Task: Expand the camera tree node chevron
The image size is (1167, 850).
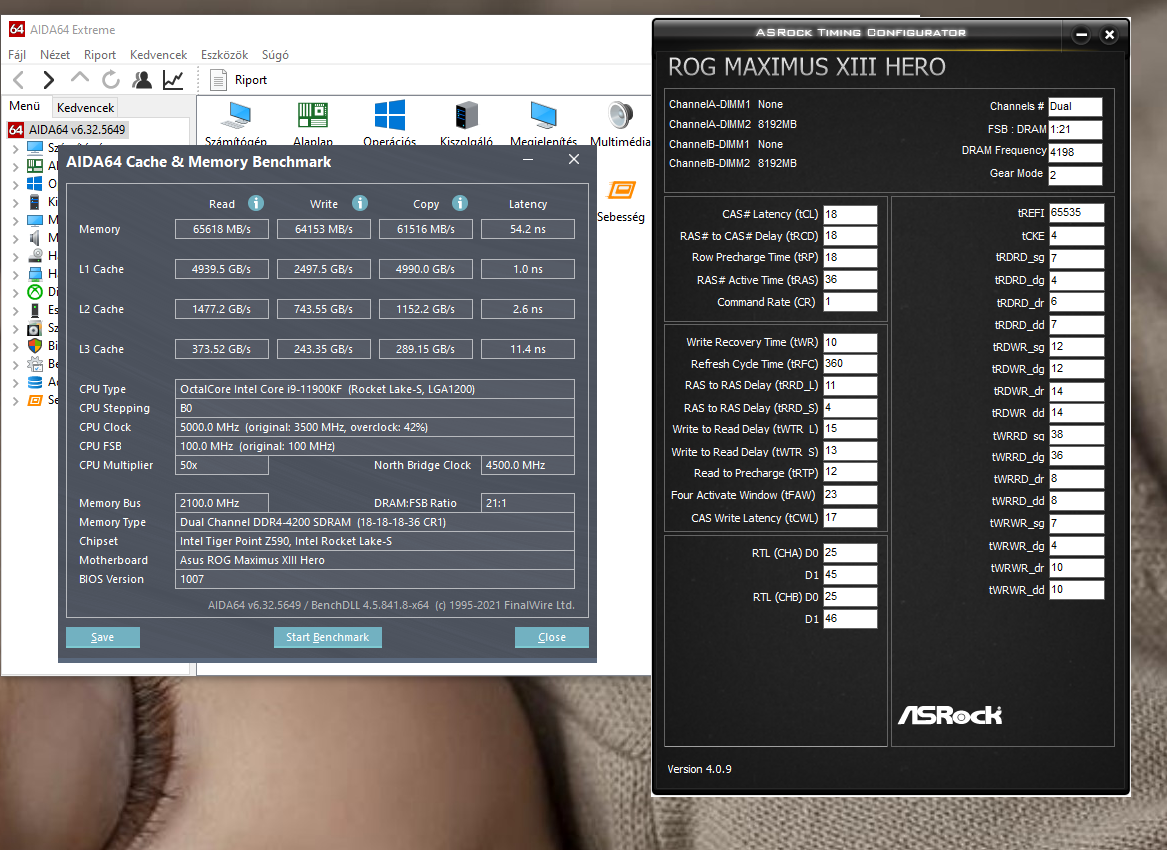Action: (x=16, y=328)
